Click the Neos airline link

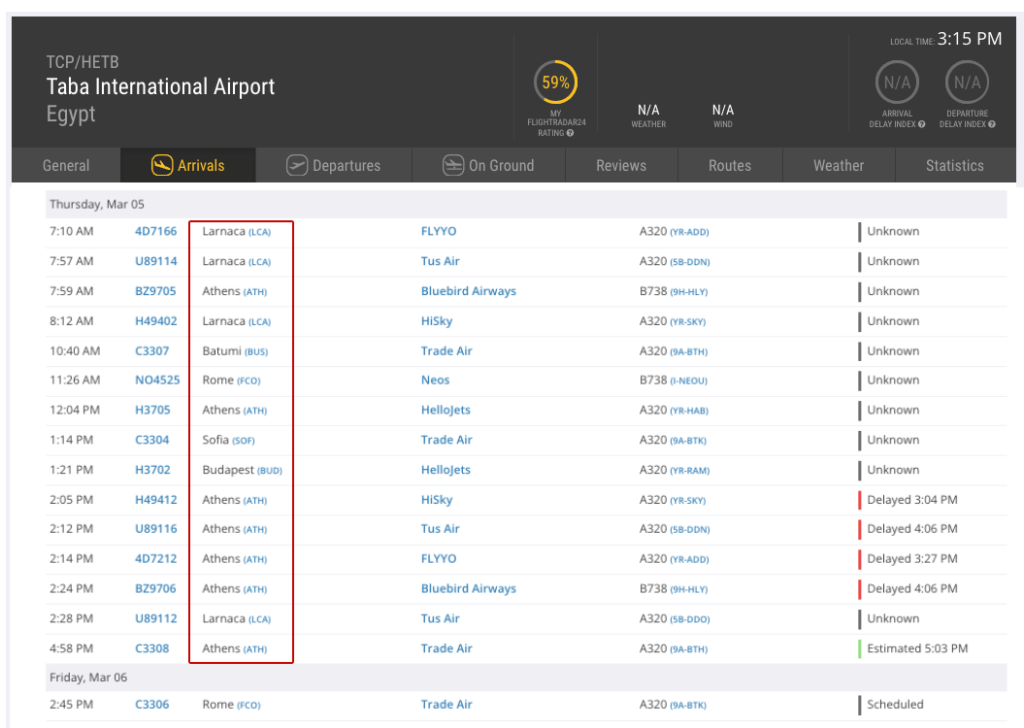tap(435, 380)
